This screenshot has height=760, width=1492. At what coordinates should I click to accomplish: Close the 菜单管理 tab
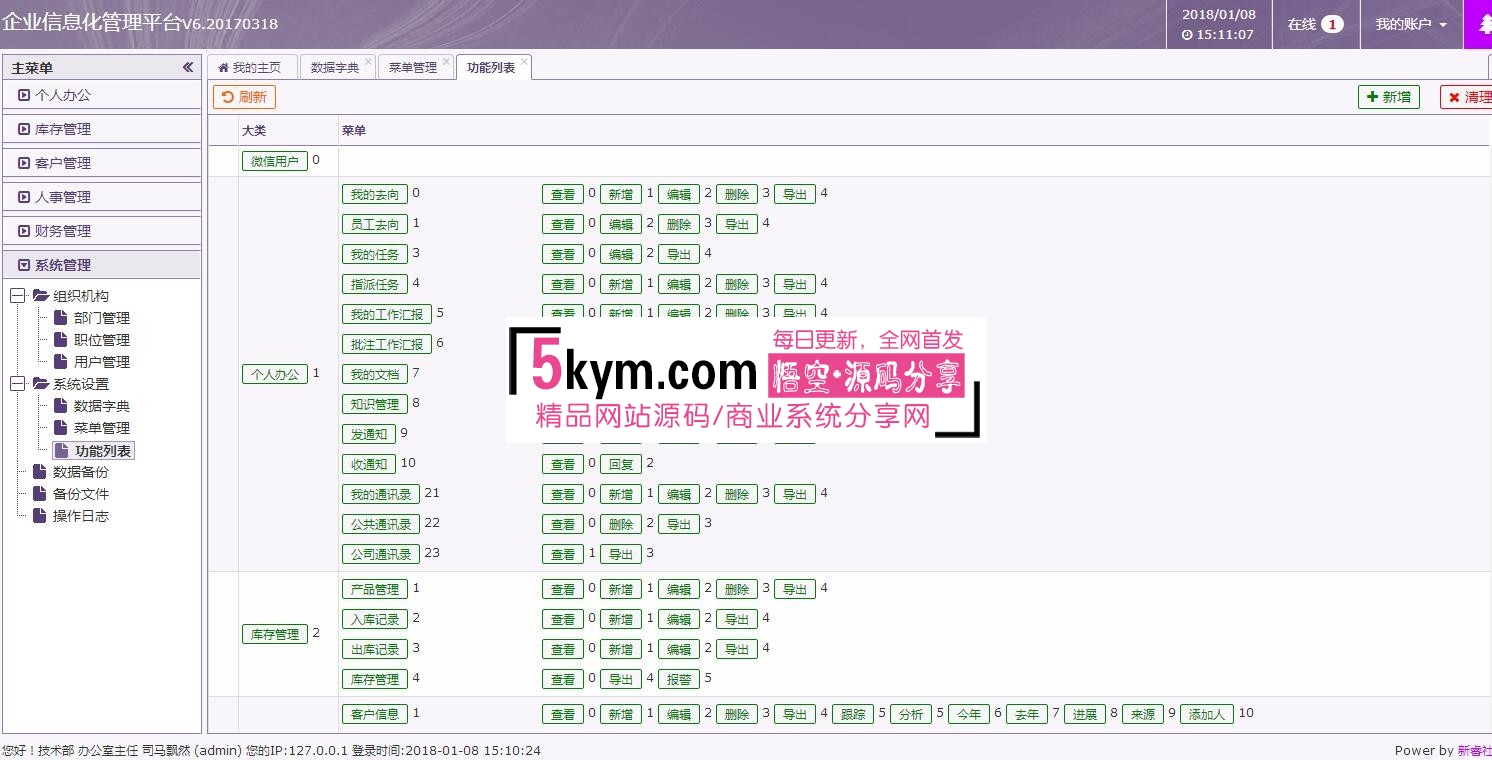(446, 61)
